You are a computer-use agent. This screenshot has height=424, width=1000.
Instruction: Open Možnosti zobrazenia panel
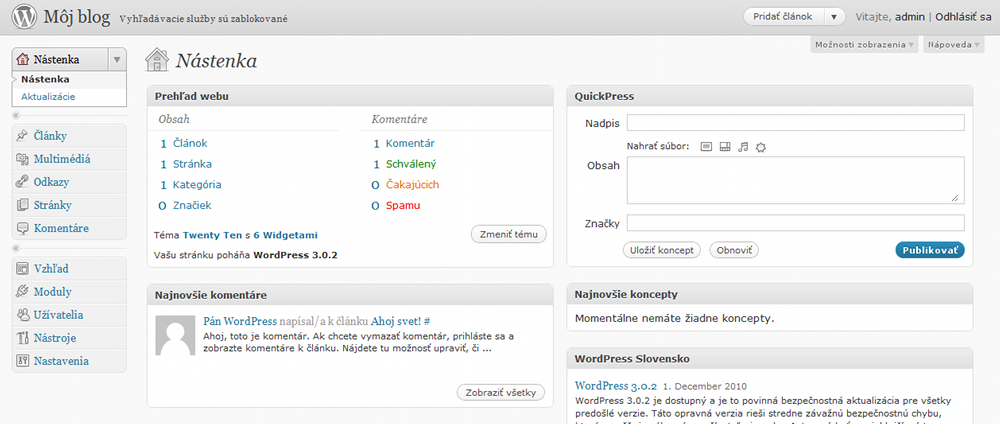865,45
